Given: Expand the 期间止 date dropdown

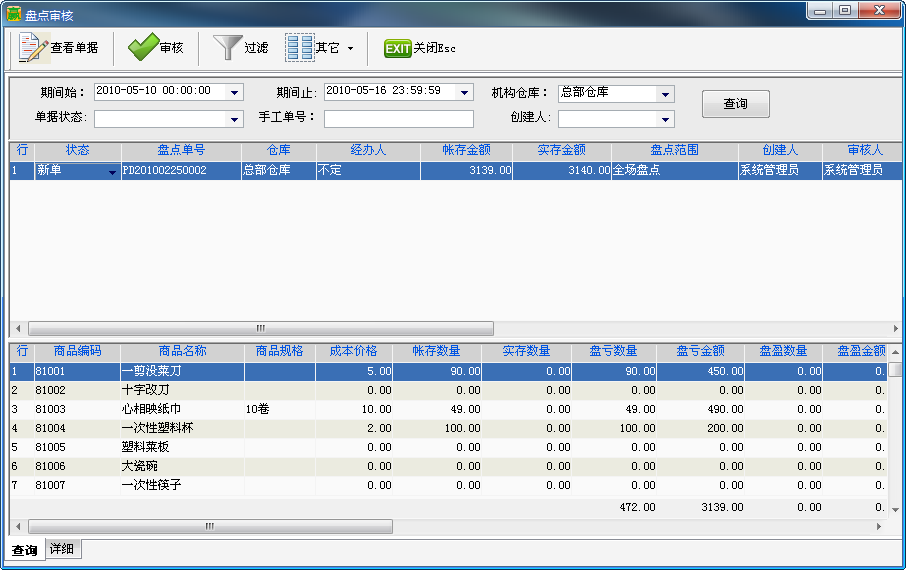Looking at the screenshot, I should click(x=465, y=93).
